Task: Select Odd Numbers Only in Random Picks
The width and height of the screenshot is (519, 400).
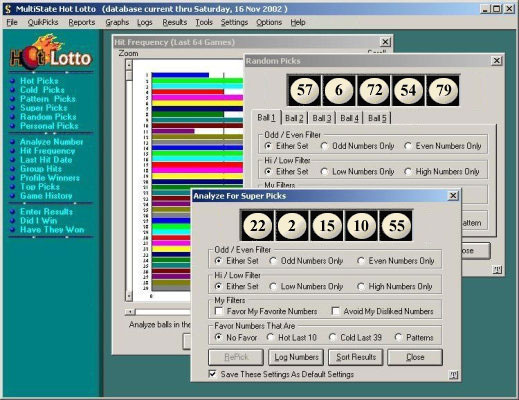Action: (x=357, y=146)
